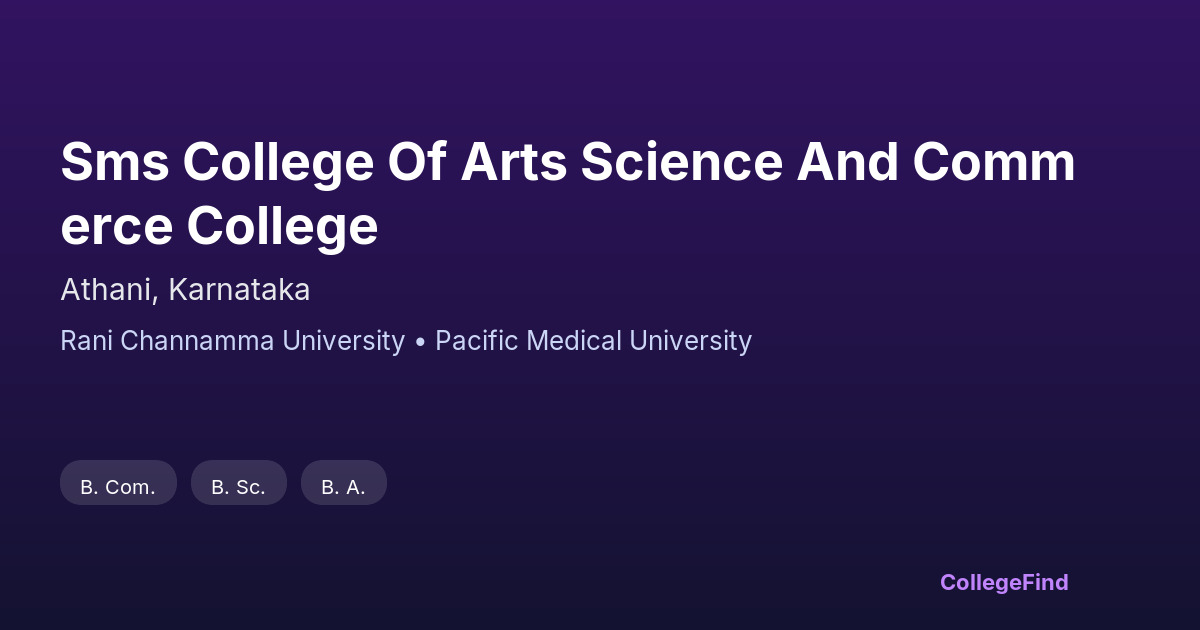Viewport: 1200px width, 630px height.
Task: Open the CollegeFind brand logo
Action: click(x=1004, y=582)
